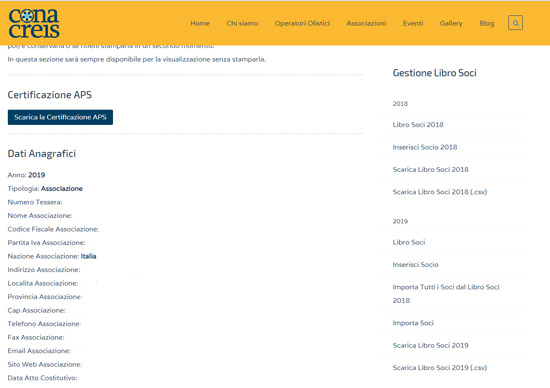Click the Gestione Libro Soci heading
This screenshot has height=388, width=550.
[434, 73]
